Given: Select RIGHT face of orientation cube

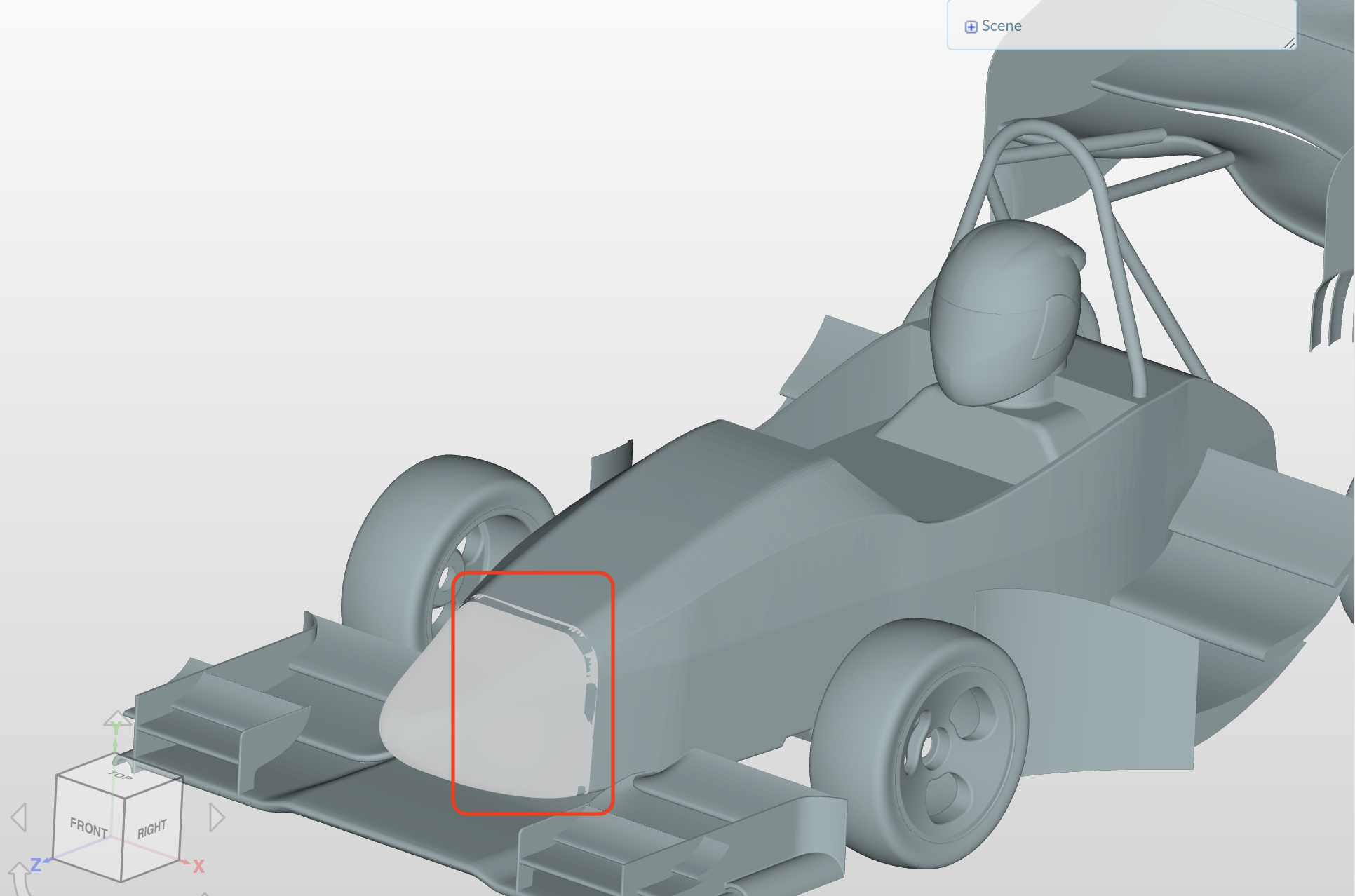Looking at the screenshot, I should point(151,829).
